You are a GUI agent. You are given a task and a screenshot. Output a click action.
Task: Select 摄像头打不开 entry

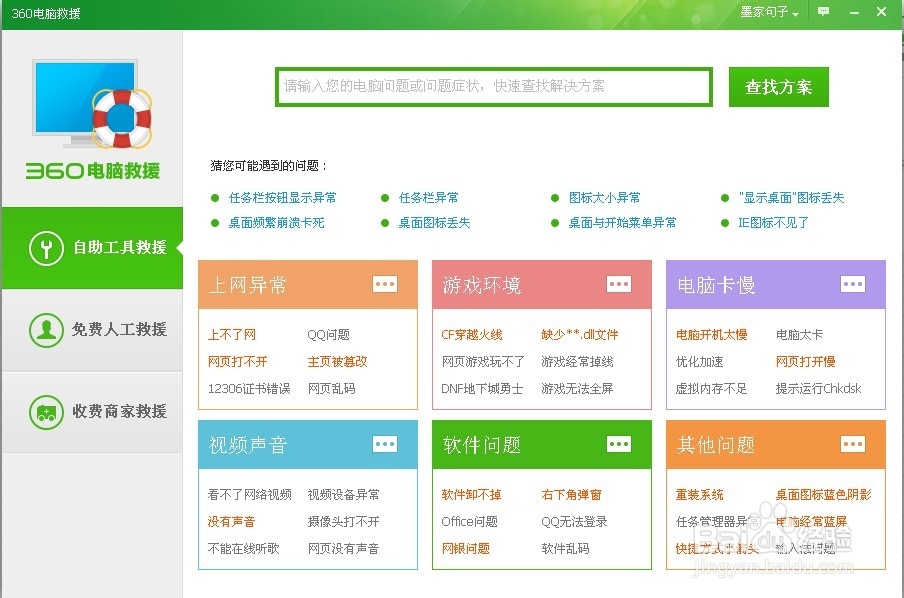coord(344,521)
